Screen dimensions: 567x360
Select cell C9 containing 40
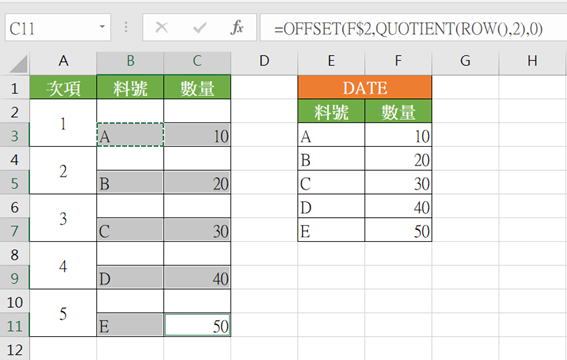197,278
